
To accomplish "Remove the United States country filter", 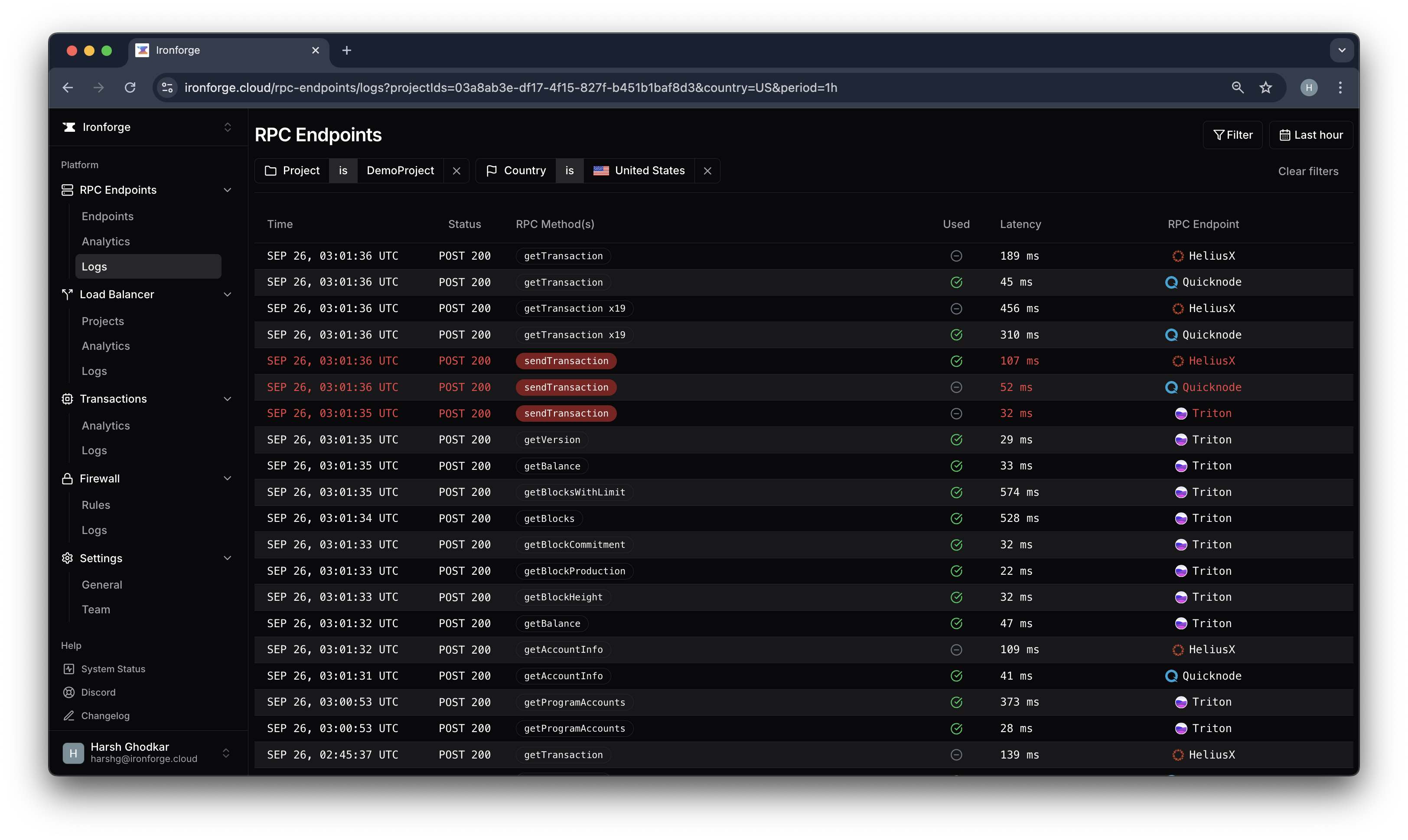I will [x=707, y=171].
